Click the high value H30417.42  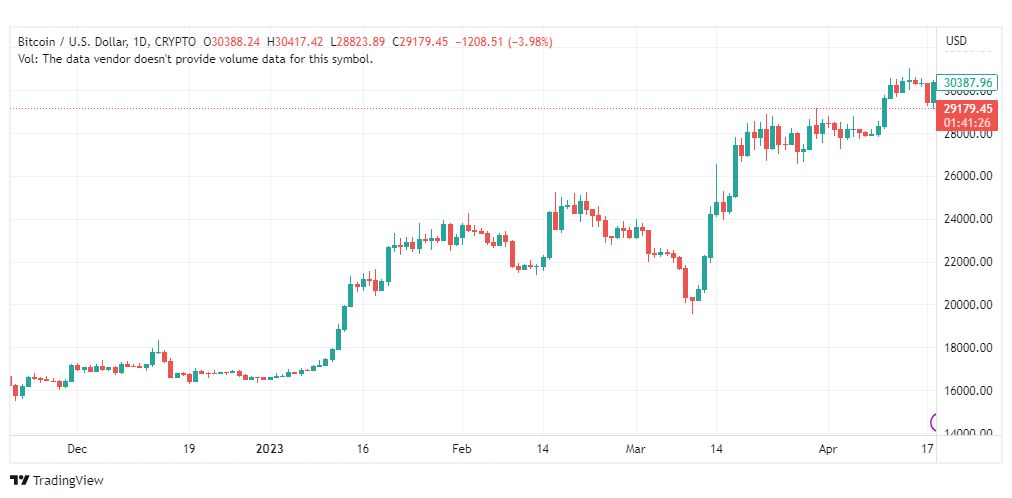point(298,42)
